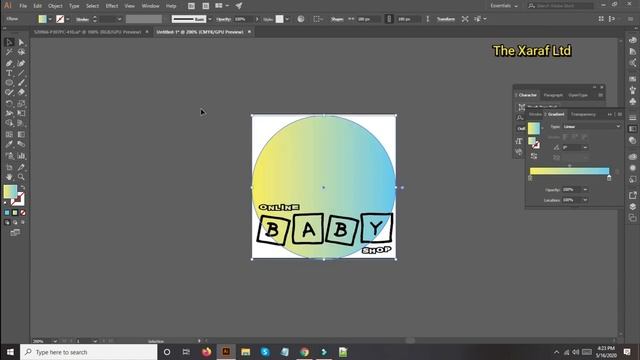Select the right blue gradient stop
Screen dimensions: 640x360
point(609,178)
